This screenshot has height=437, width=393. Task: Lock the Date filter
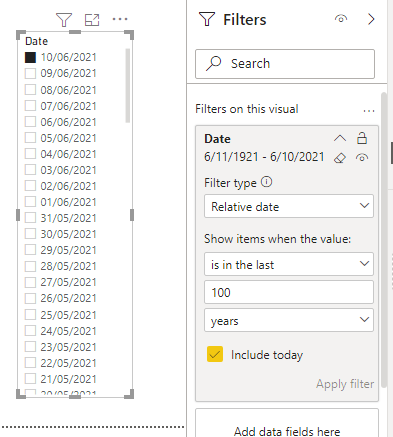pos(362,138)
